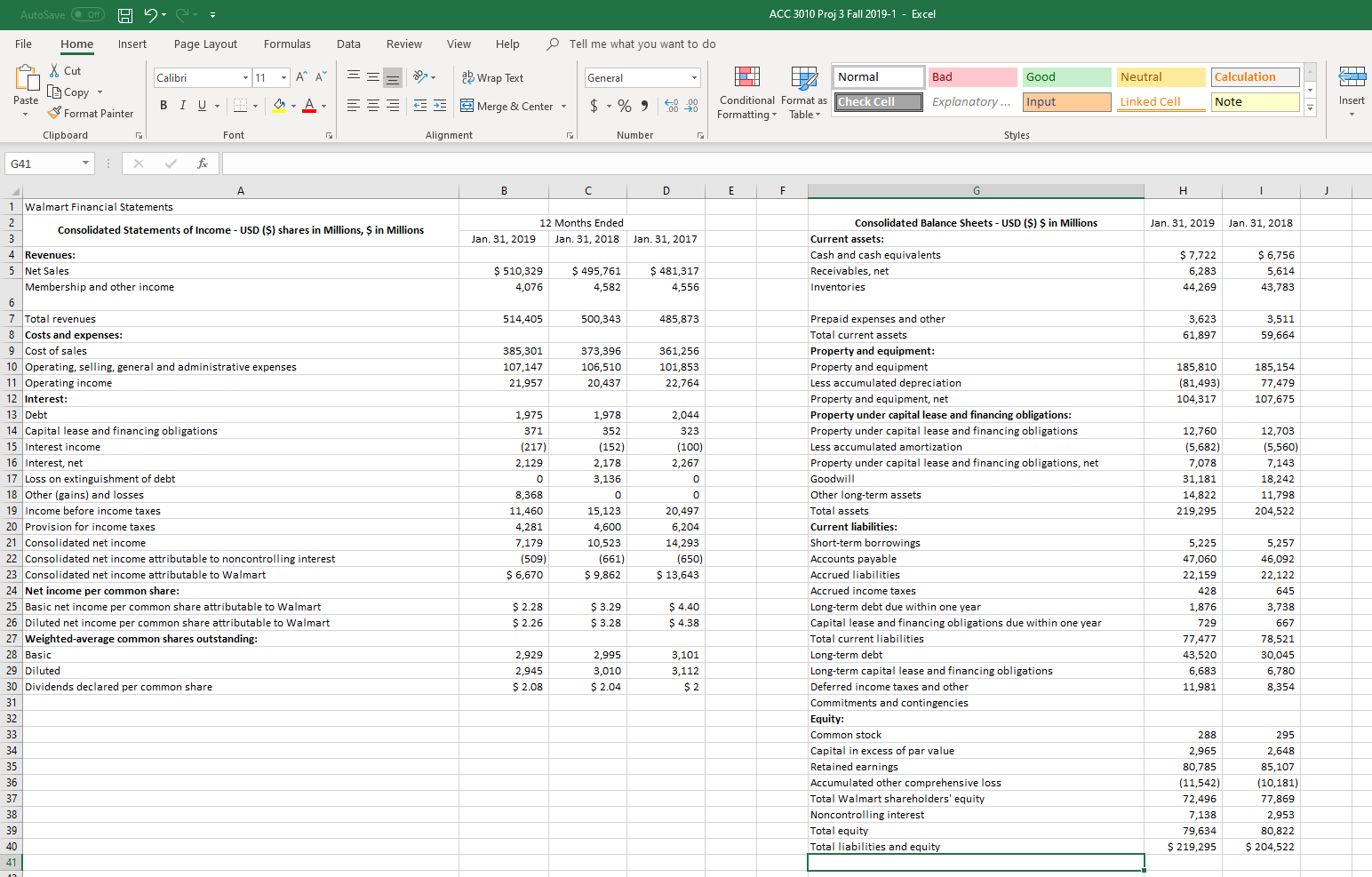1372x877 pixels.
Task: Apply the Check Cell style
Action: (878, 102)
